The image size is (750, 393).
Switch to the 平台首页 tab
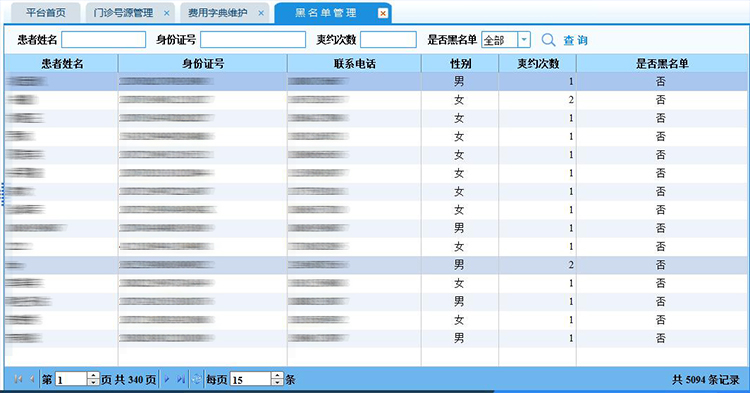point(45,13)
